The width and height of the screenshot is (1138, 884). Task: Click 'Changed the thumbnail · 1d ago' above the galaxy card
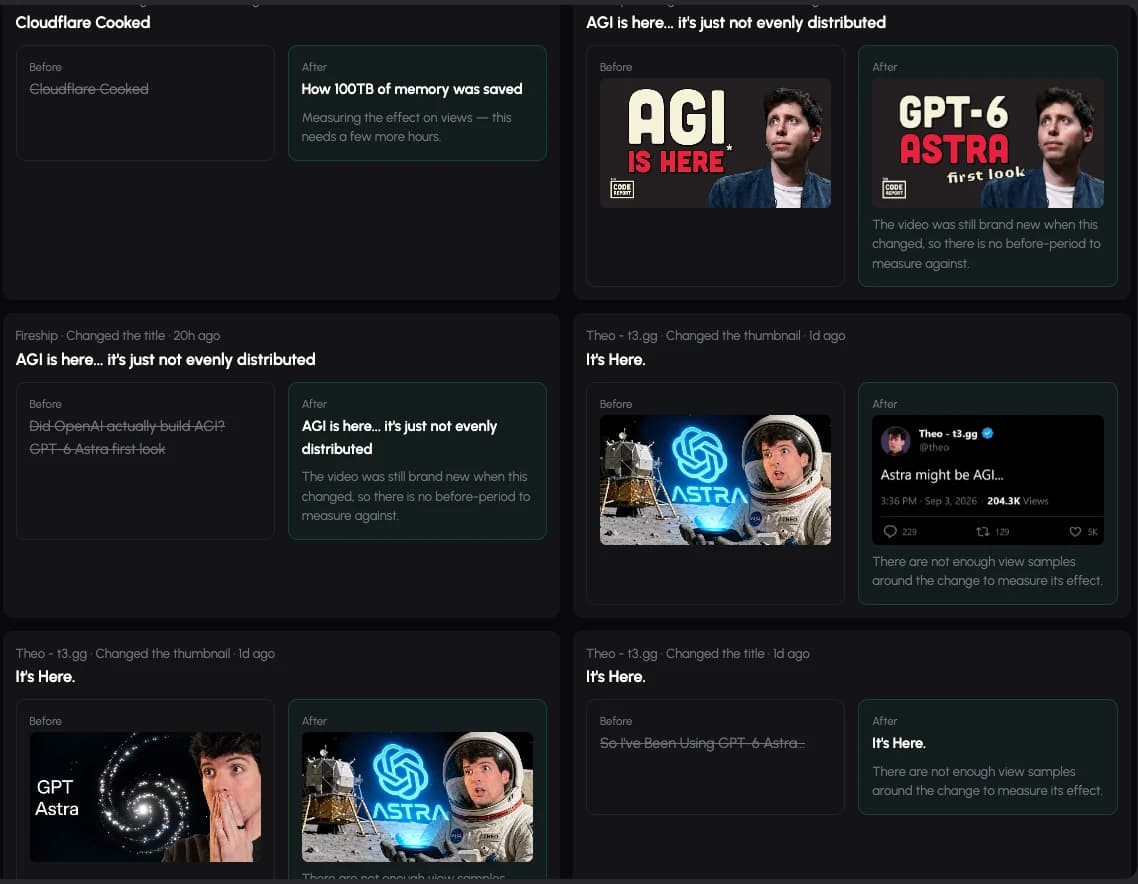pyautogui.click(x=185, y=653)
